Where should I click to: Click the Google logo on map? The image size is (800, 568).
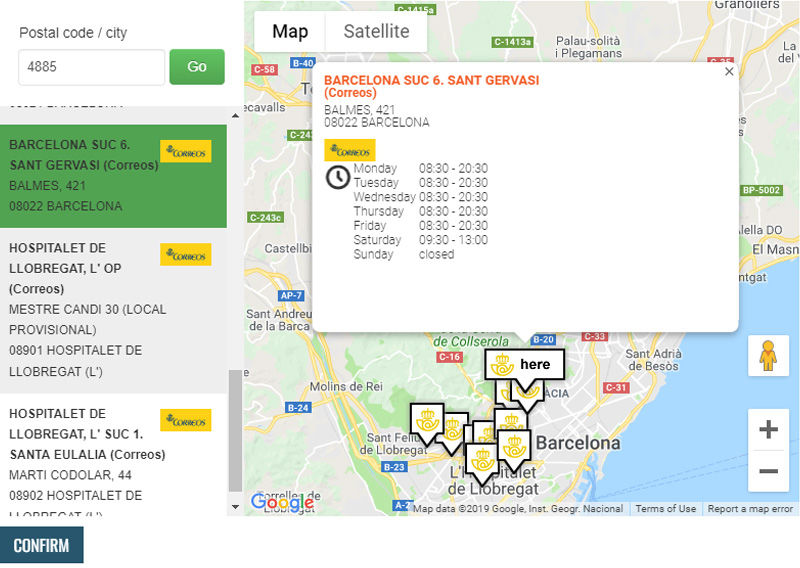tap(282, 502)
